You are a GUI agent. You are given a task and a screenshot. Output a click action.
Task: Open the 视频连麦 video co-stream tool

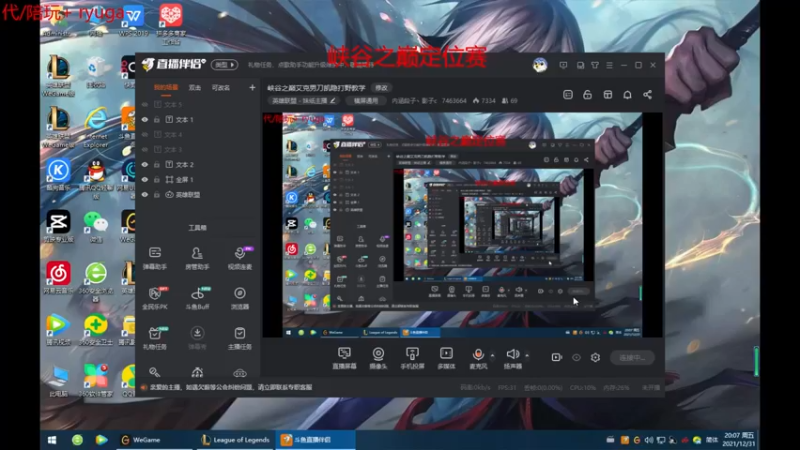(x=239, y=258)
